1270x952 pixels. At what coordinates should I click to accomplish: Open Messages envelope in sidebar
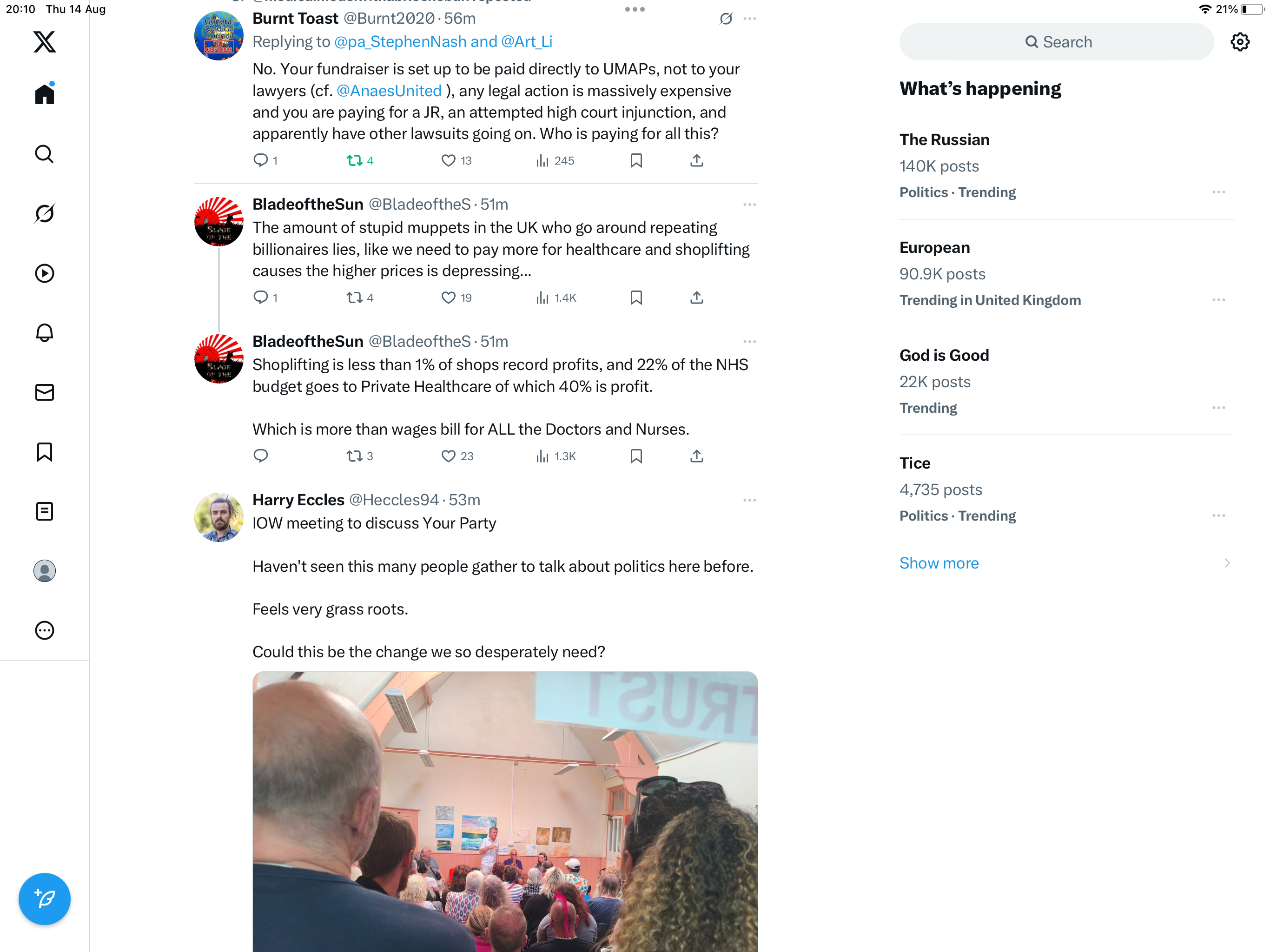(x=44, y=392)
